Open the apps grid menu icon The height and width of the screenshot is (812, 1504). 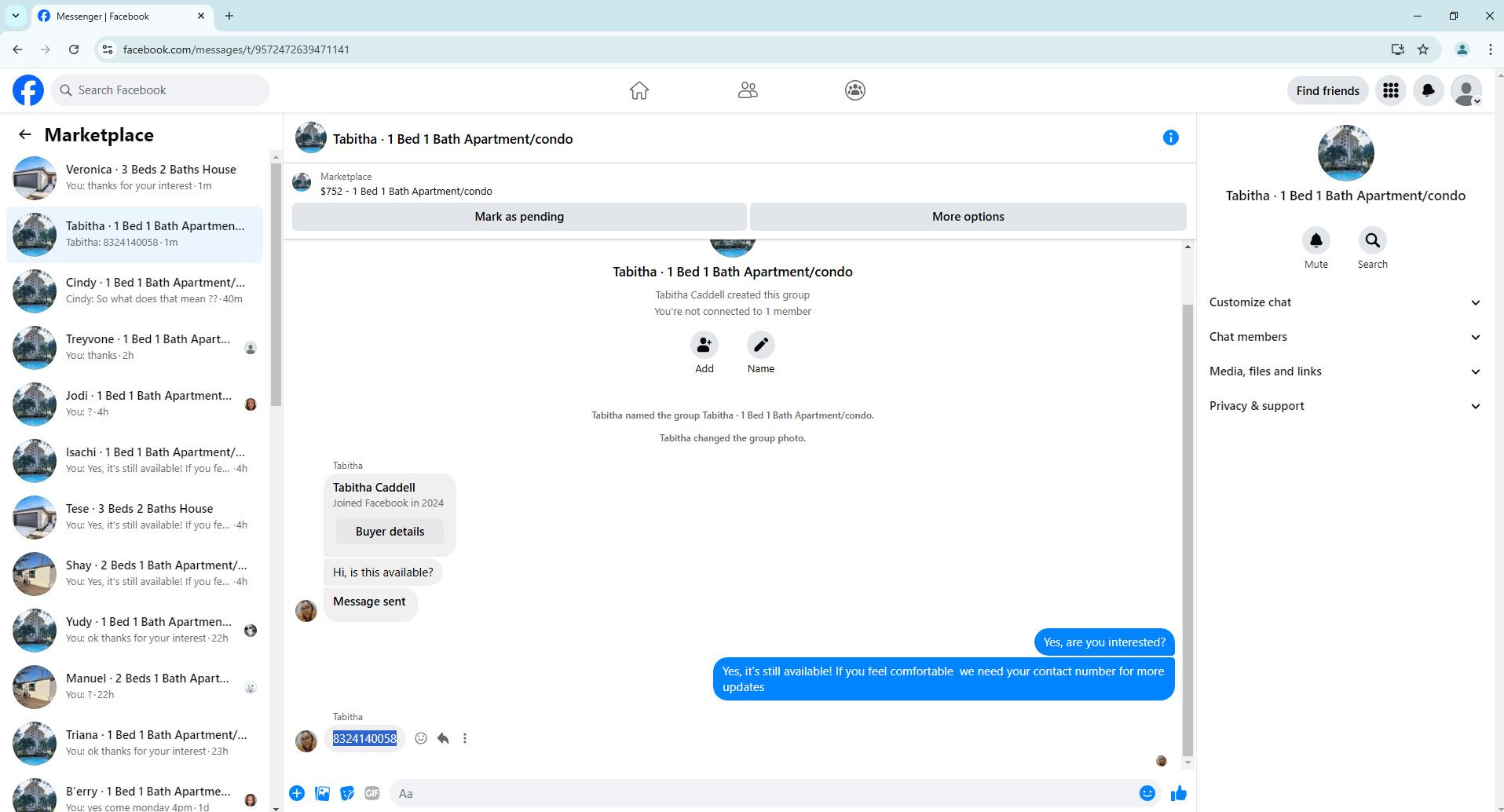tap(1391, 90)
